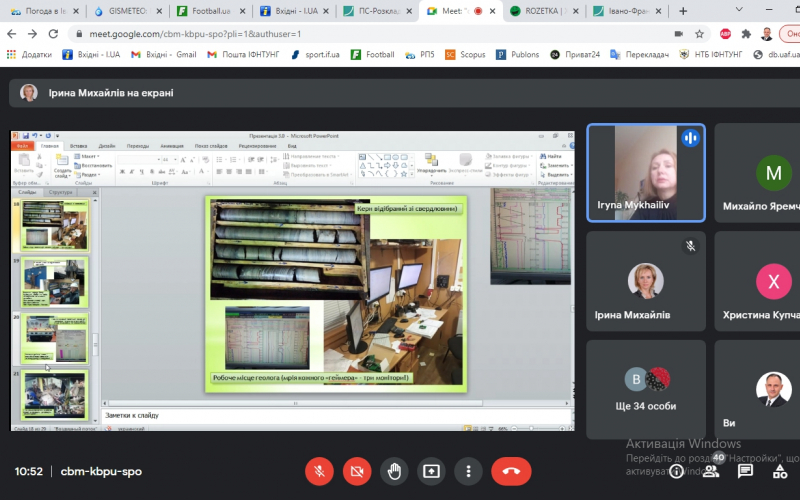Open Приват24 bookmark
Image resolution: width=800 pixels, height=500 pixels.
pos(574,54)
